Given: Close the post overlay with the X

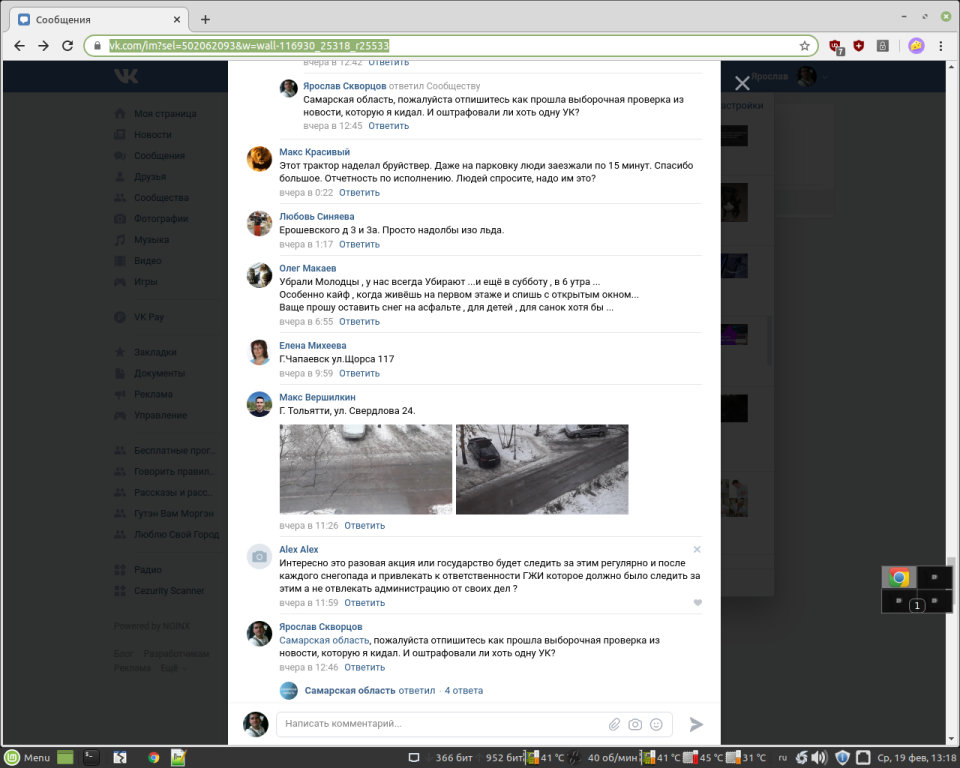Looking at the screenshot, I should 742,84.
